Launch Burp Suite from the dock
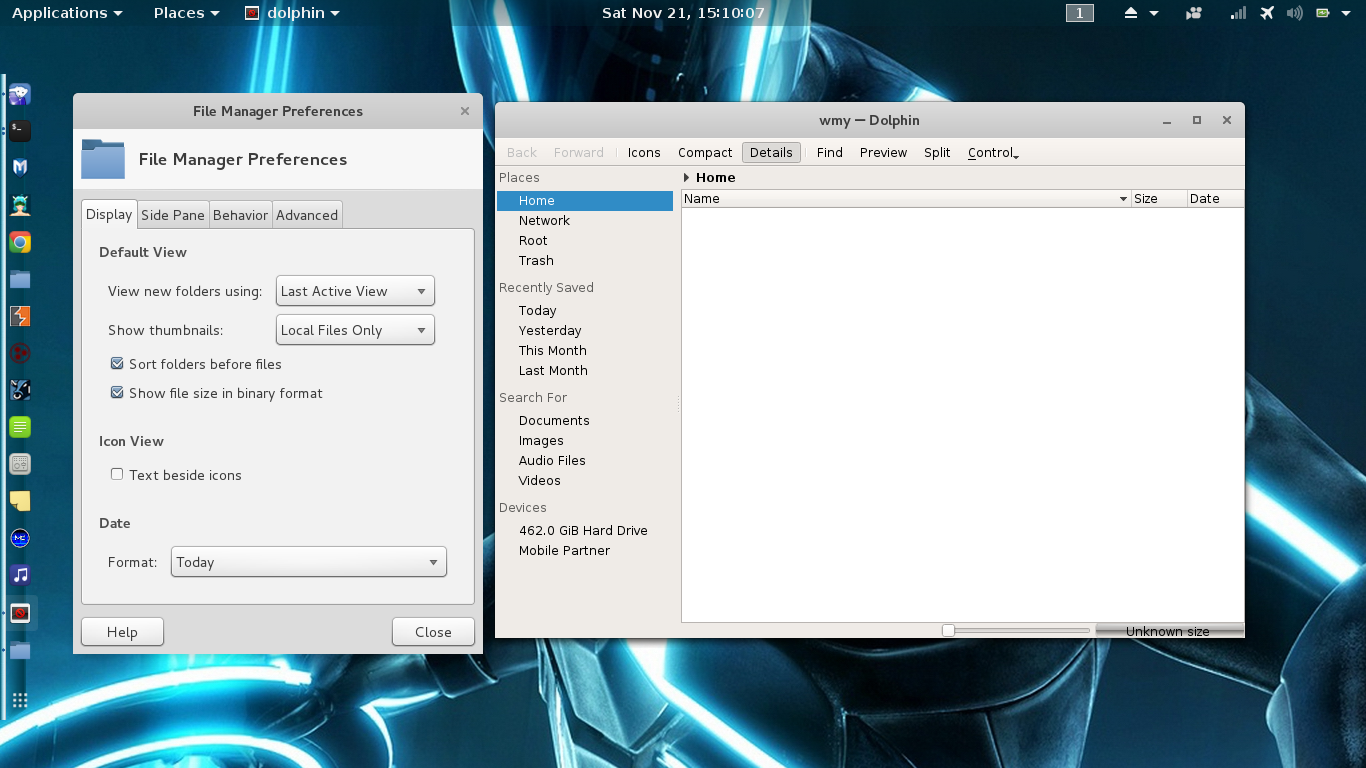The image size is (1366, 768). (x=20, y=316)
